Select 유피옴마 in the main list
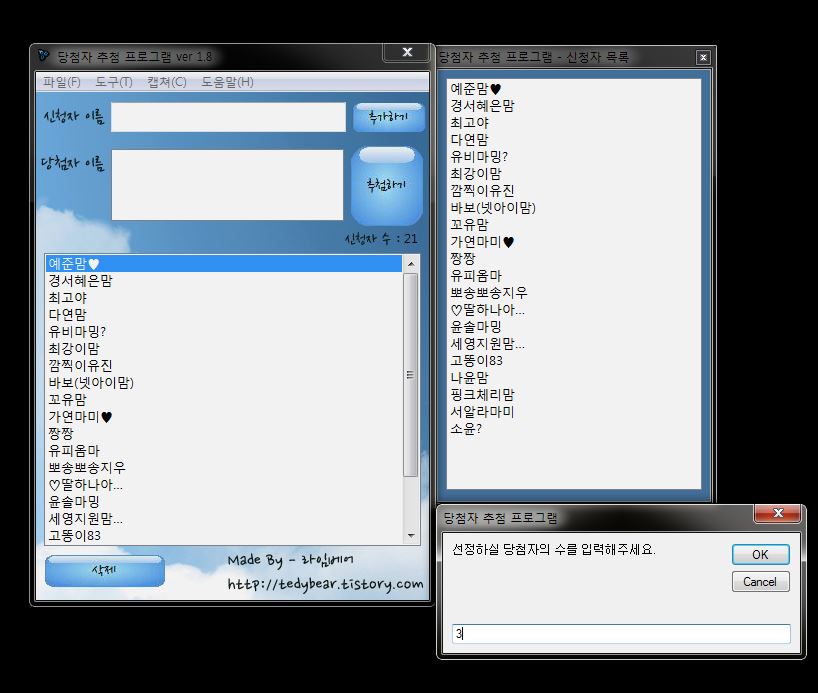The image size is (818, 693). [223, 451]
